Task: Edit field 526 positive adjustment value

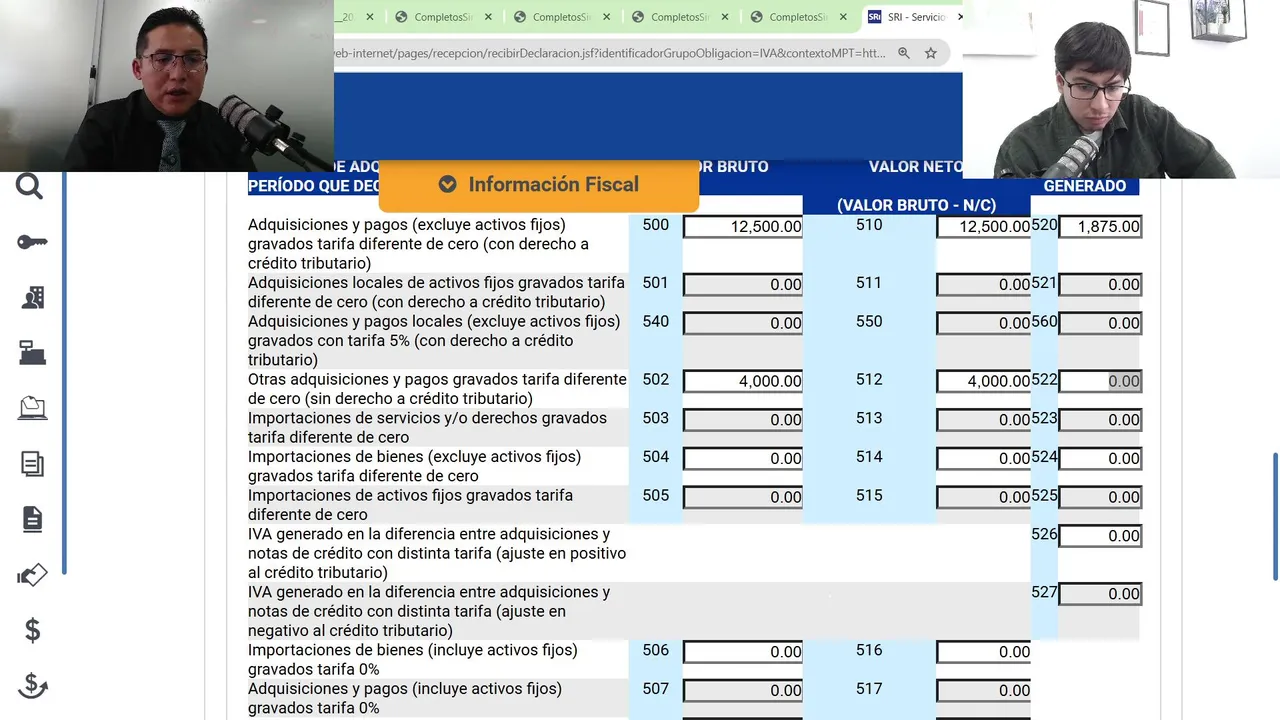Action: 1100,536
